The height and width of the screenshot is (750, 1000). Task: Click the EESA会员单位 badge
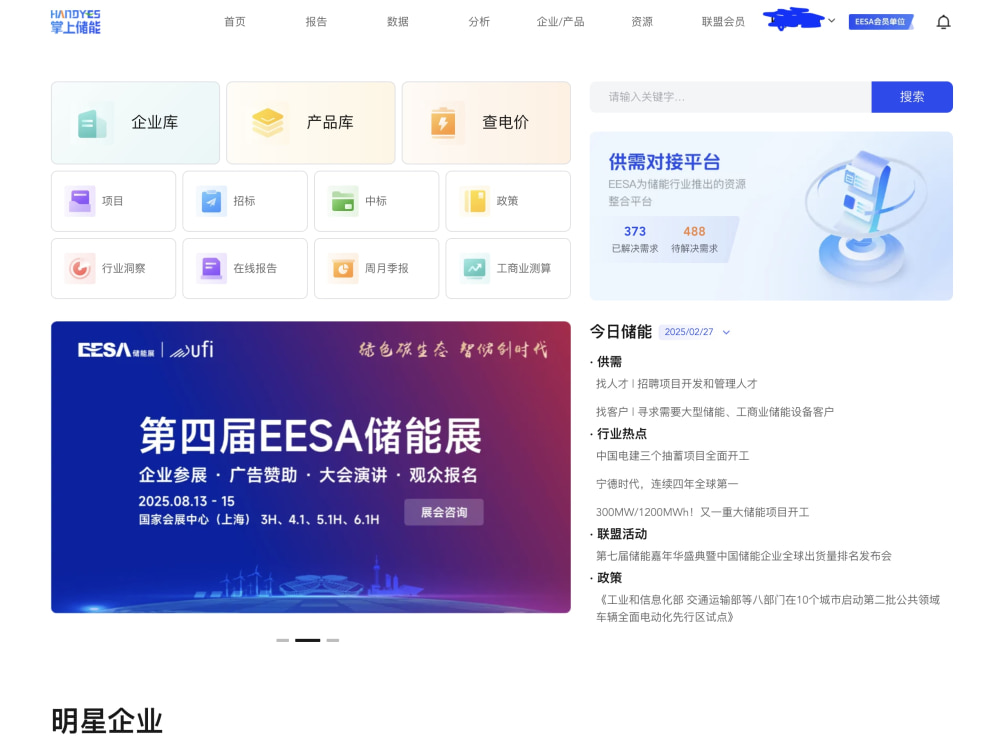pos(880,22)
